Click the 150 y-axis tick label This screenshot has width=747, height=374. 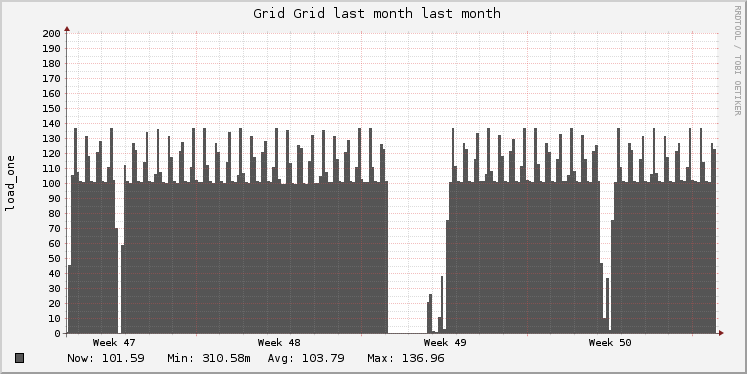point(51,109)
